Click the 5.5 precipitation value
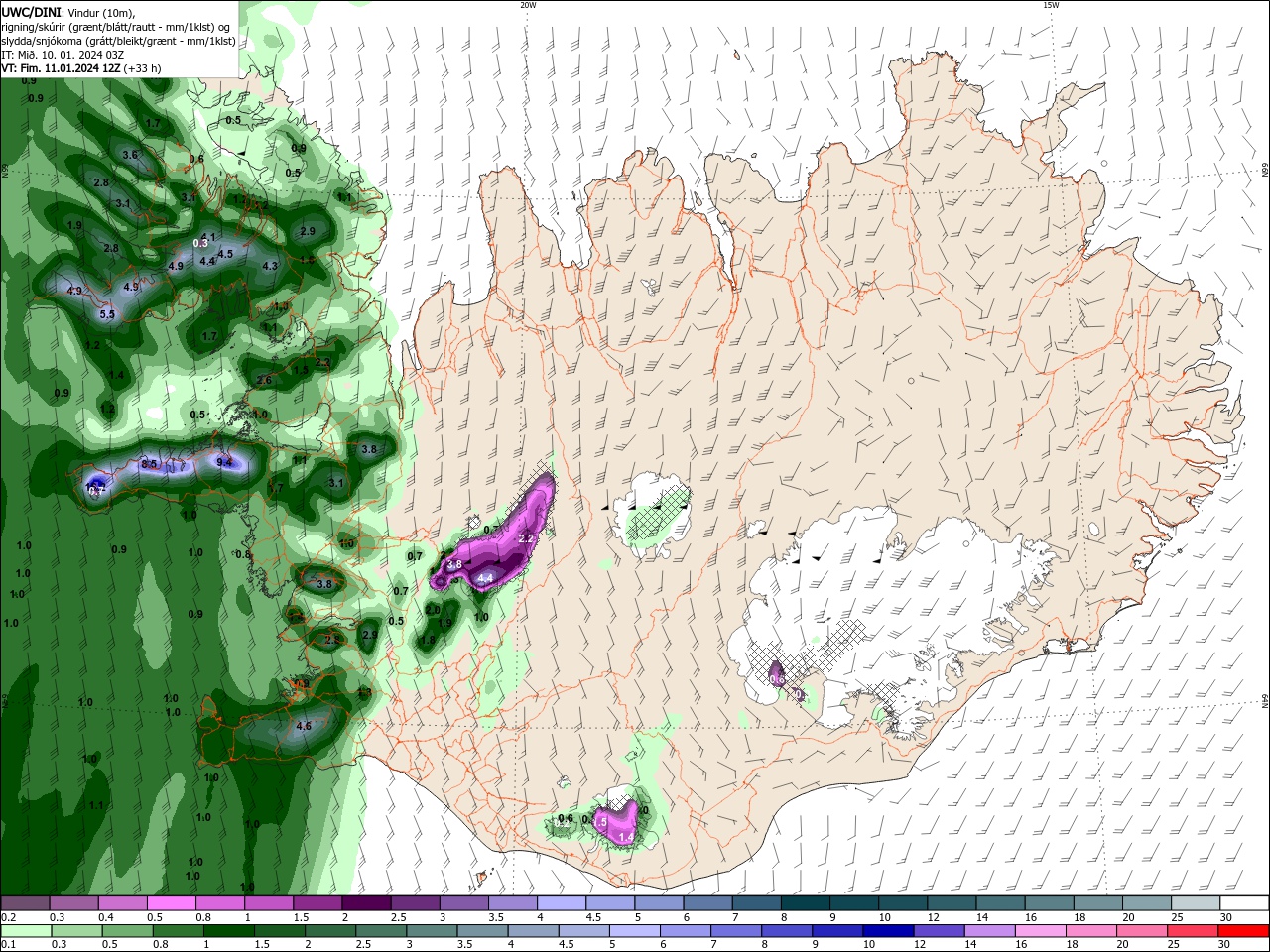Screen dimensions: 1270x952 point(107,314)
